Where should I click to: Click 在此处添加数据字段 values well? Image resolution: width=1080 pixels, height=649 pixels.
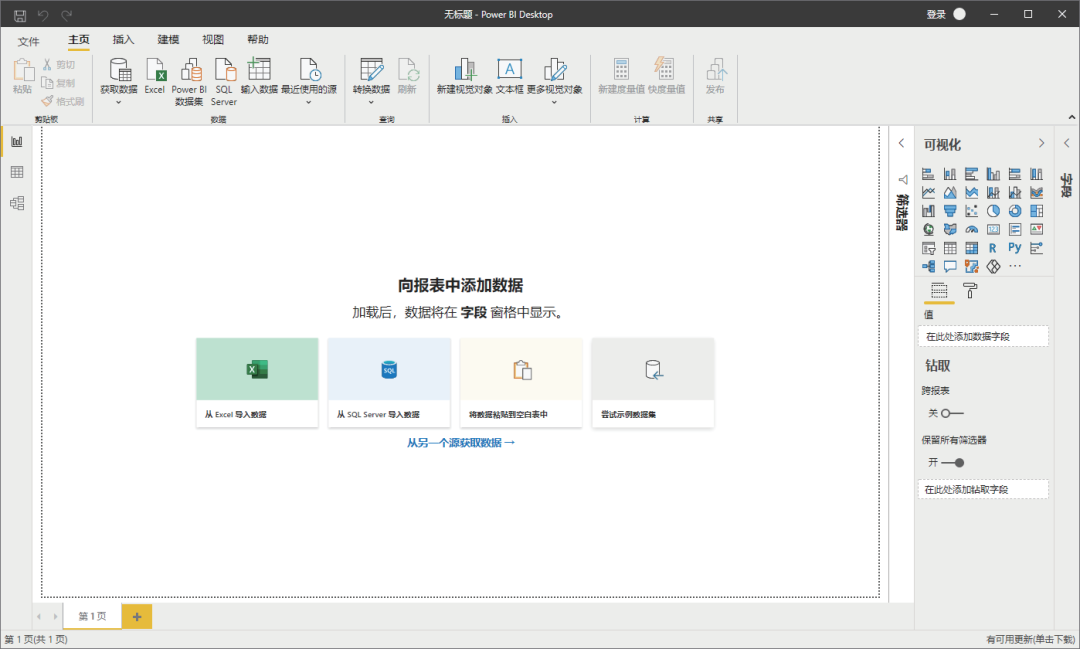(983, 336)
